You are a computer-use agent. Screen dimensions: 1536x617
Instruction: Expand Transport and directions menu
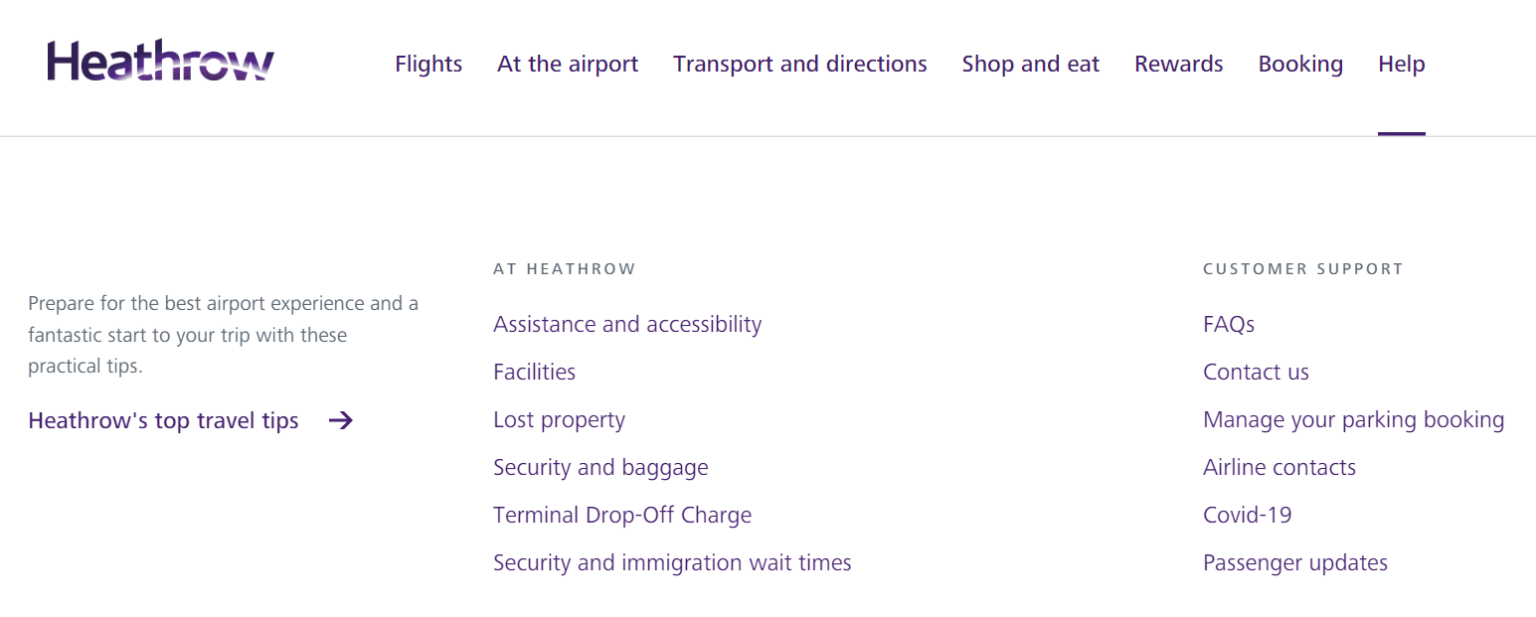point(800,64)
